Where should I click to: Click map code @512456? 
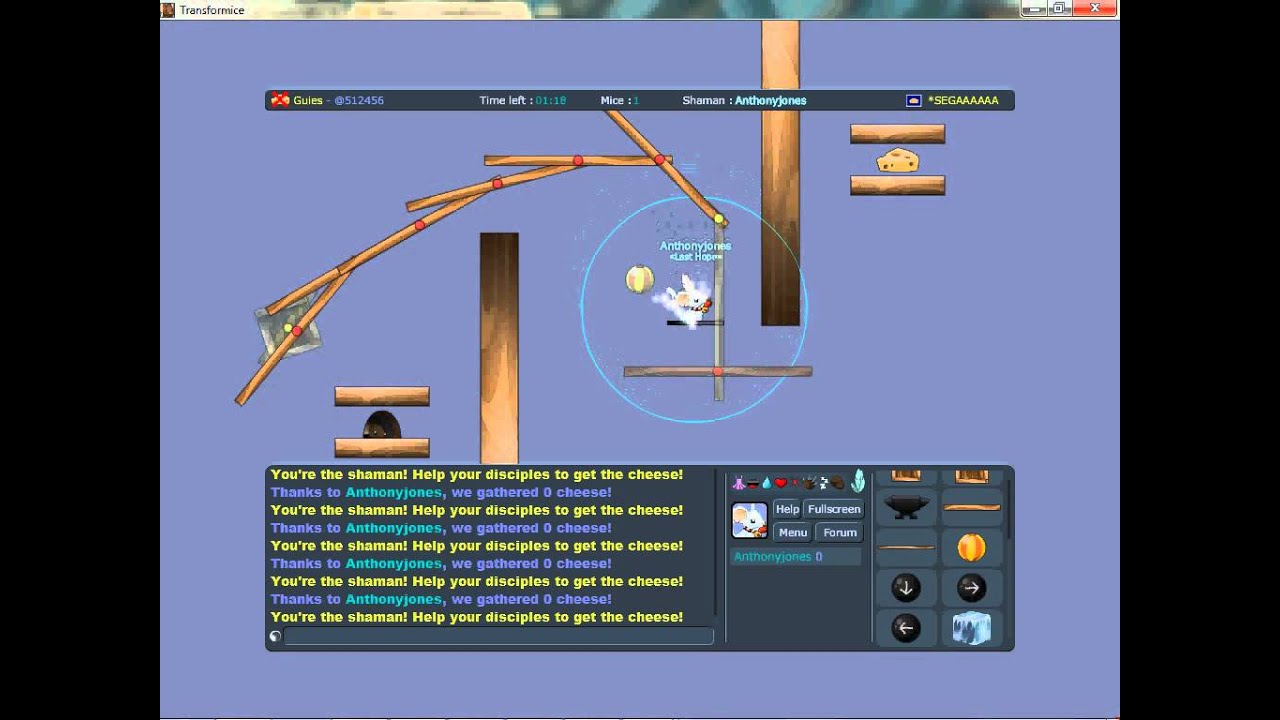tap(359, 100)
